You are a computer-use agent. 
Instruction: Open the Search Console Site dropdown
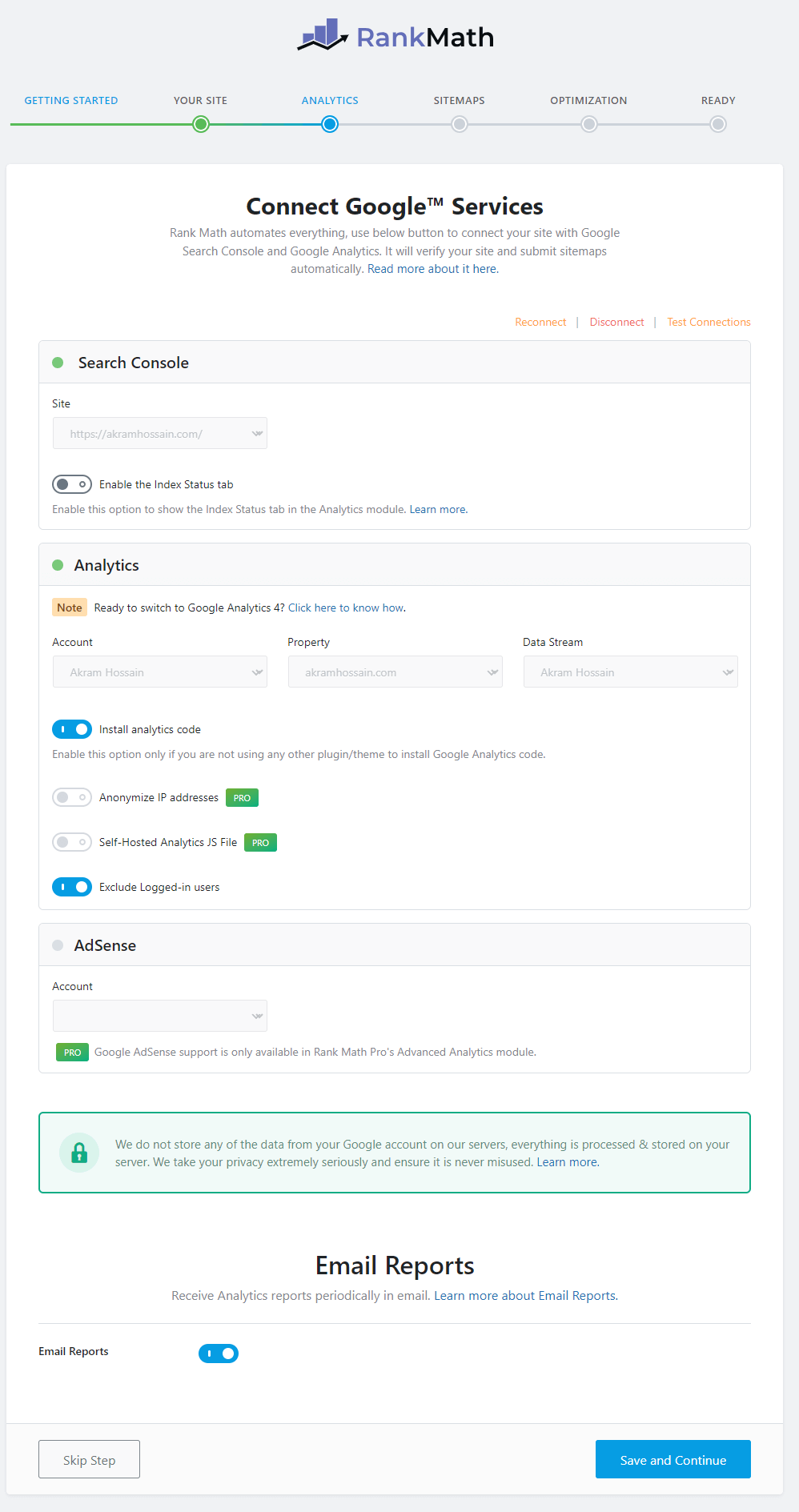click(x=160, y=433)
